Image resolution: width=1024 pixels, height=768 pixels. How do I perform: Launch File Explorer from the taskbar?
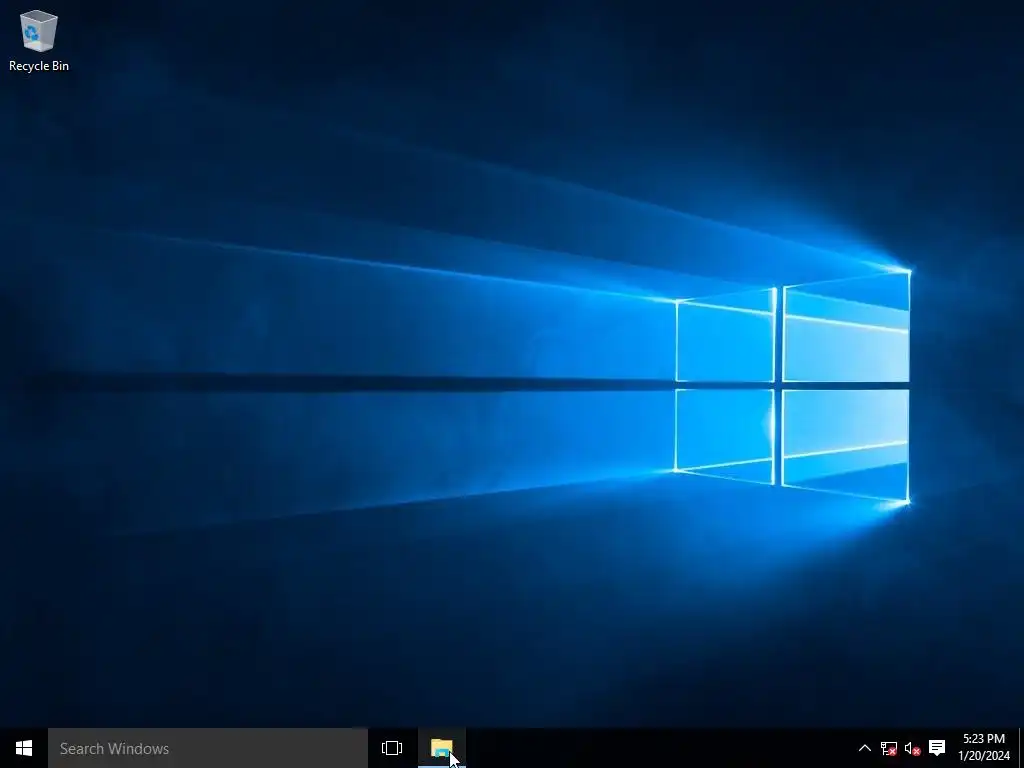coord(441,748)
